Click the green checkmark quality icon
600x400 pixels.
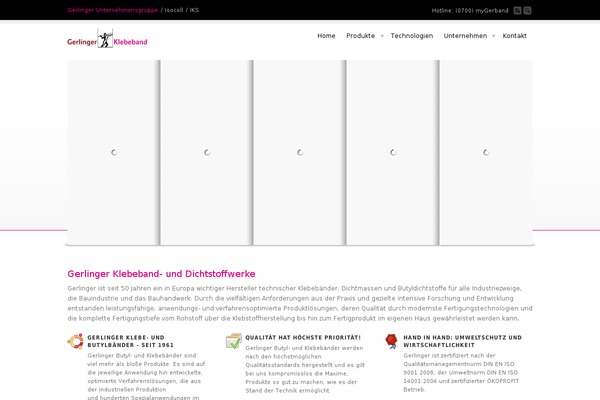pyautogui.click(x=233, y=341)
